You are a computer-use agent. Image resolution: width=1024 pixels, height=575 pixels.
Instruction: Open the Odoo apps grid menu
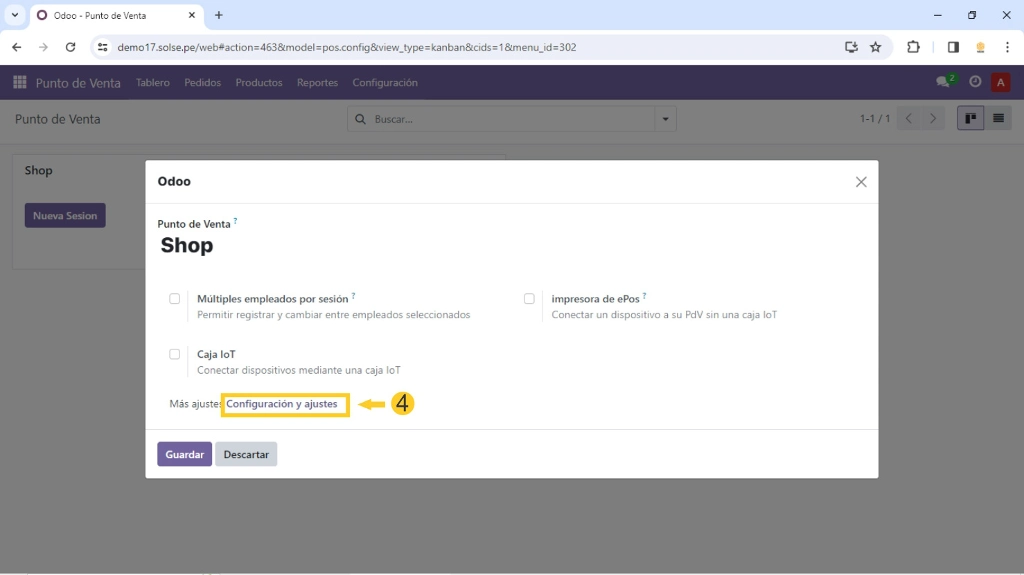pyautogui.click(x=19, y=82)
